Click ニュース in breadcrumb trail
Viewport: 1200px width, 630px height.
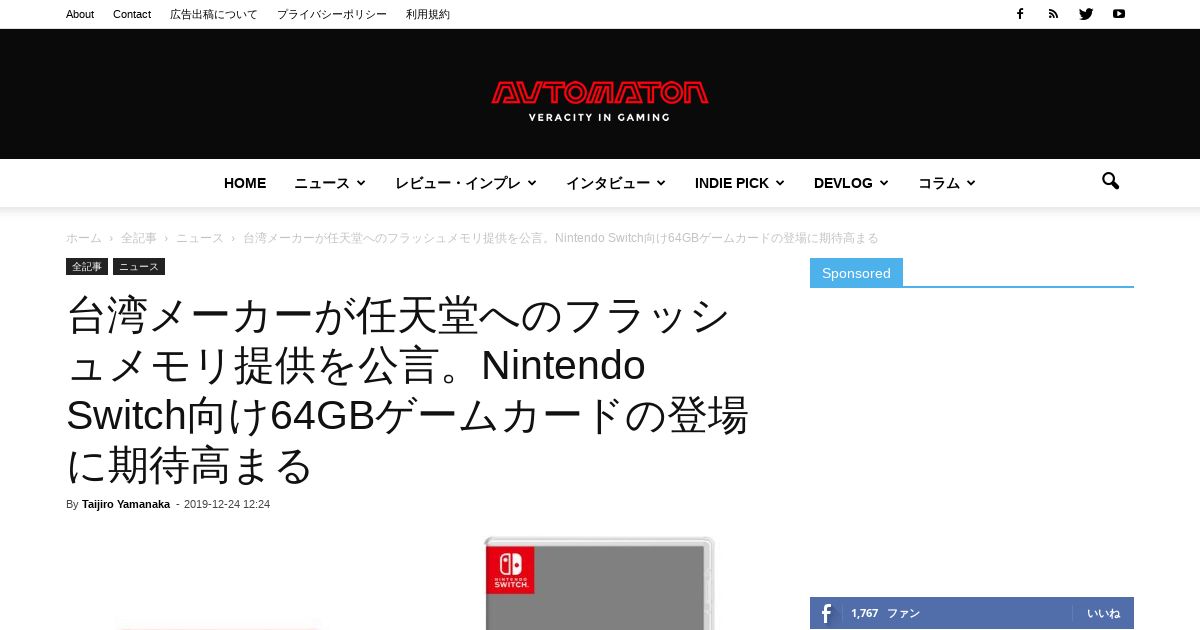pyautogui.click(x=200, y=238)
